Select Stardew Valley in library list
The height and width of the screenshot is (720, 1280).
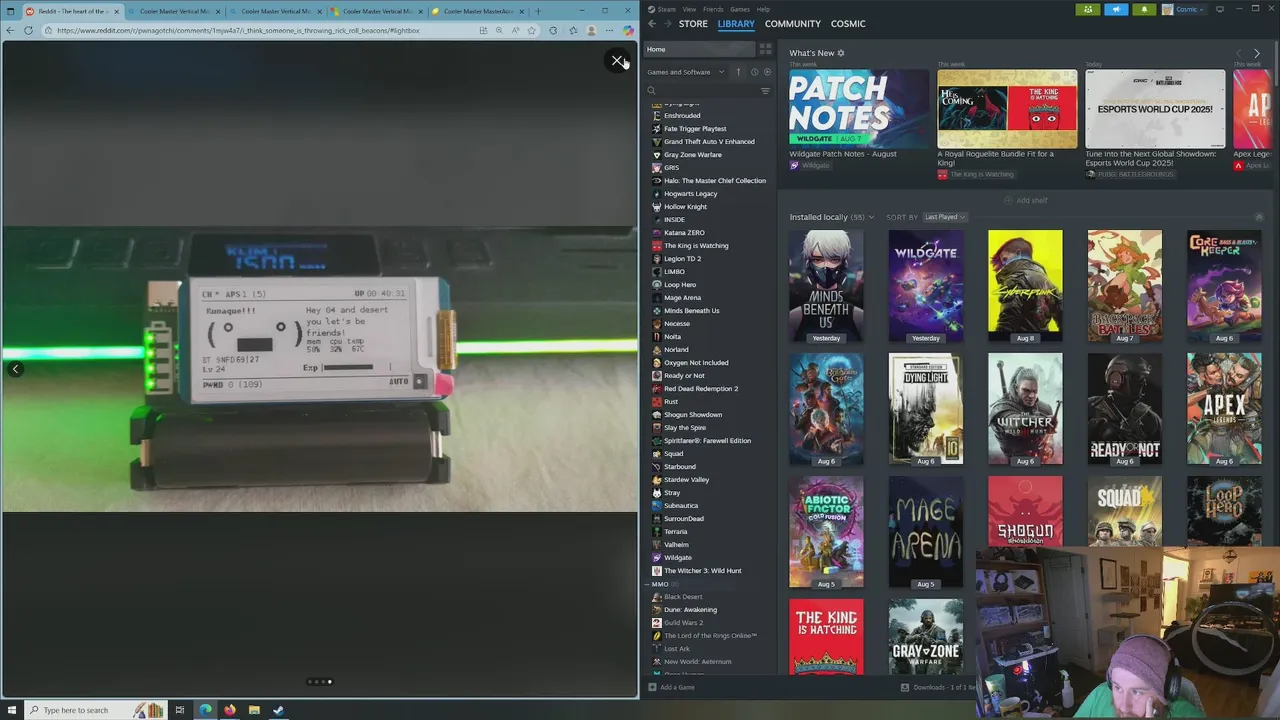(x=686, y=480)
